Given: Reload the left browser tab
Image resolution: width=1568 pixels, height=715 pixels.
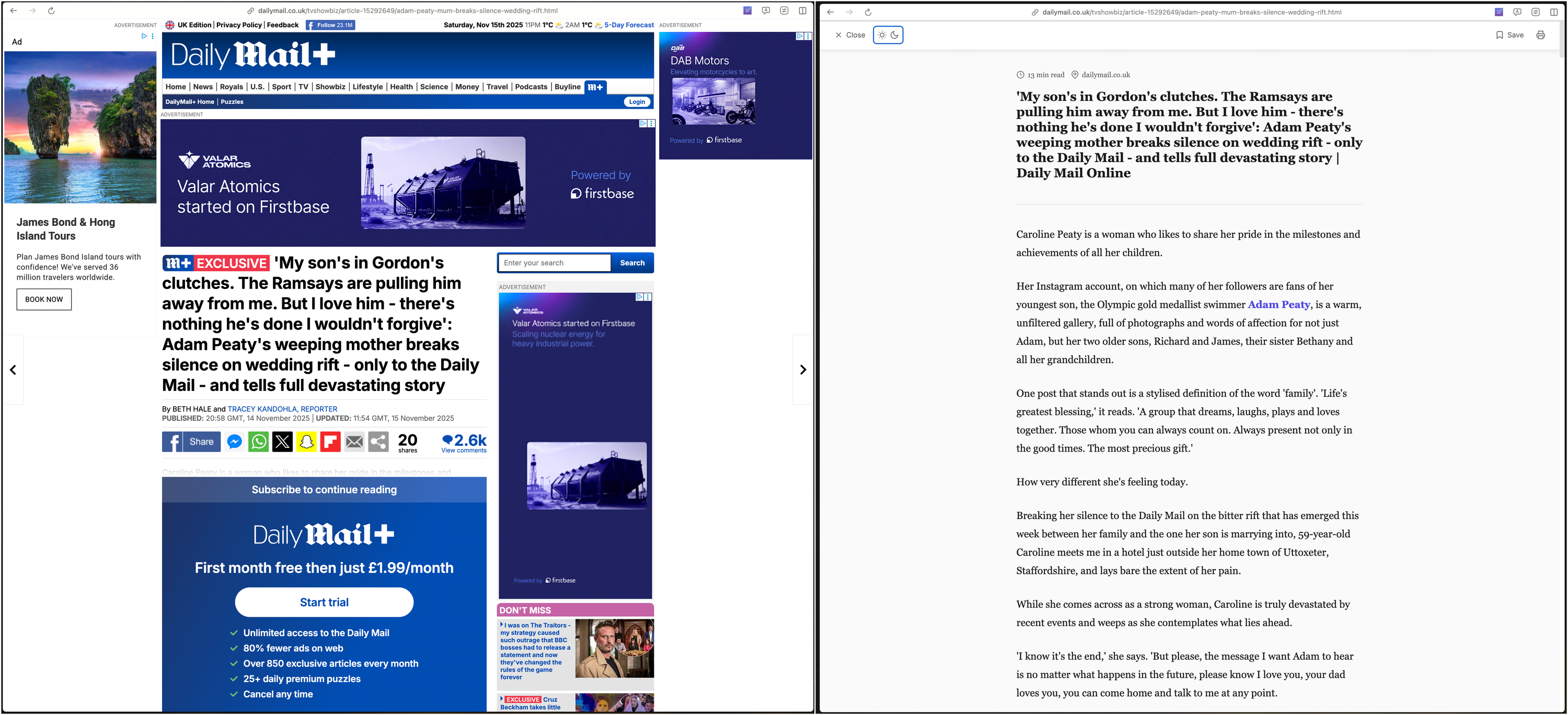Looking at the screenshot, I should click(x=51, y=10).
